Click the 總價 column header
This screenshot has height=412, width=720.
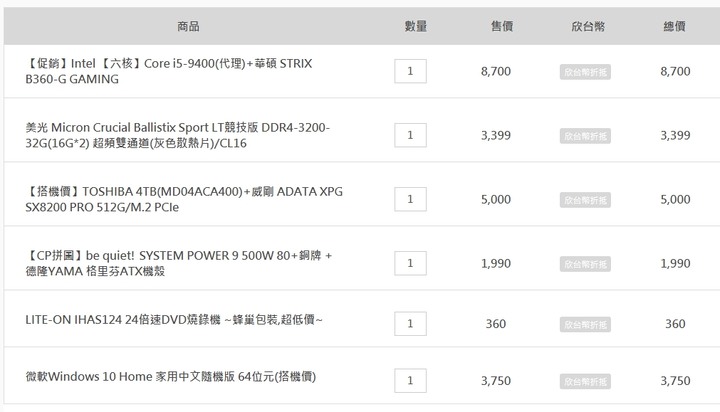675,26
